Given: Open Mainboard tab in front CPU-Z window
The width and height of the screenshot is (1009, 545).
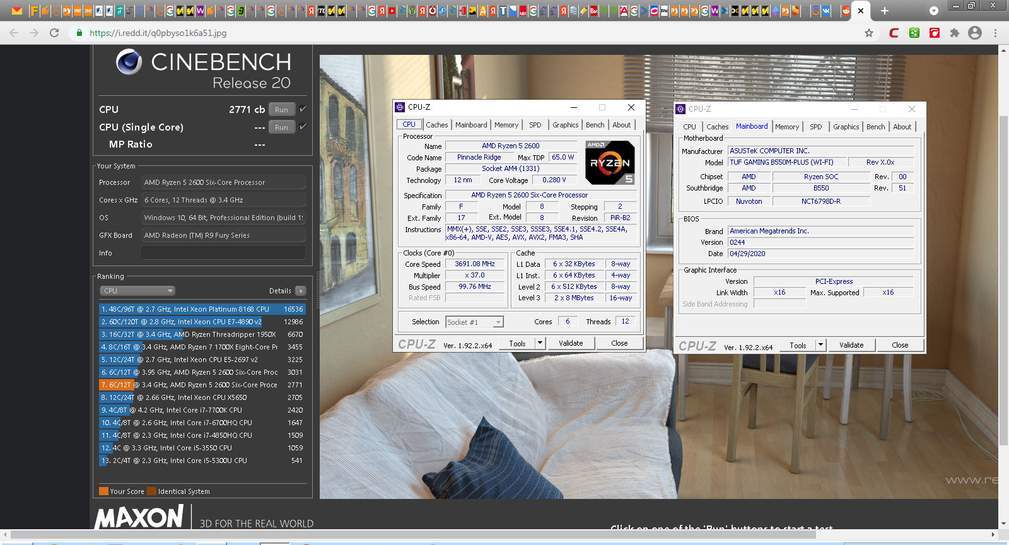Looking at the screenshot, I should (x=471, y=125).
